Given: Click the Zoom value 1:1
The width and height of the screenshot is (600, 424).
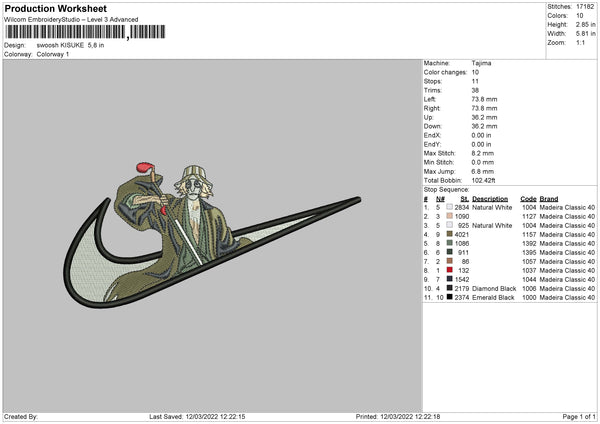Looking at the screenshot, I should (x=580, y=42).
